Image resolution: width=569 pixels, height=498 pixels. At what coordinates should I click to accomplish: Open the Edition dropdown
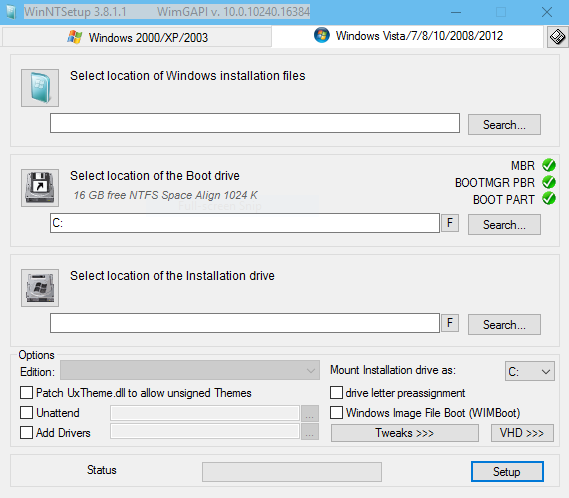[x=190, y=370]
